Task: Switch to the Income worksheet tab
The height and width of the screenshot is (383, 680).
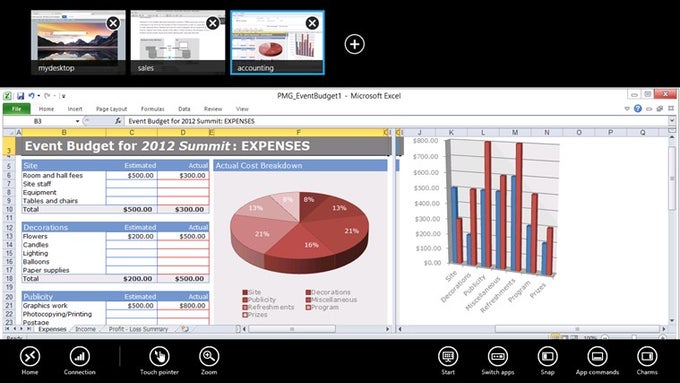Action: point(85,329)
